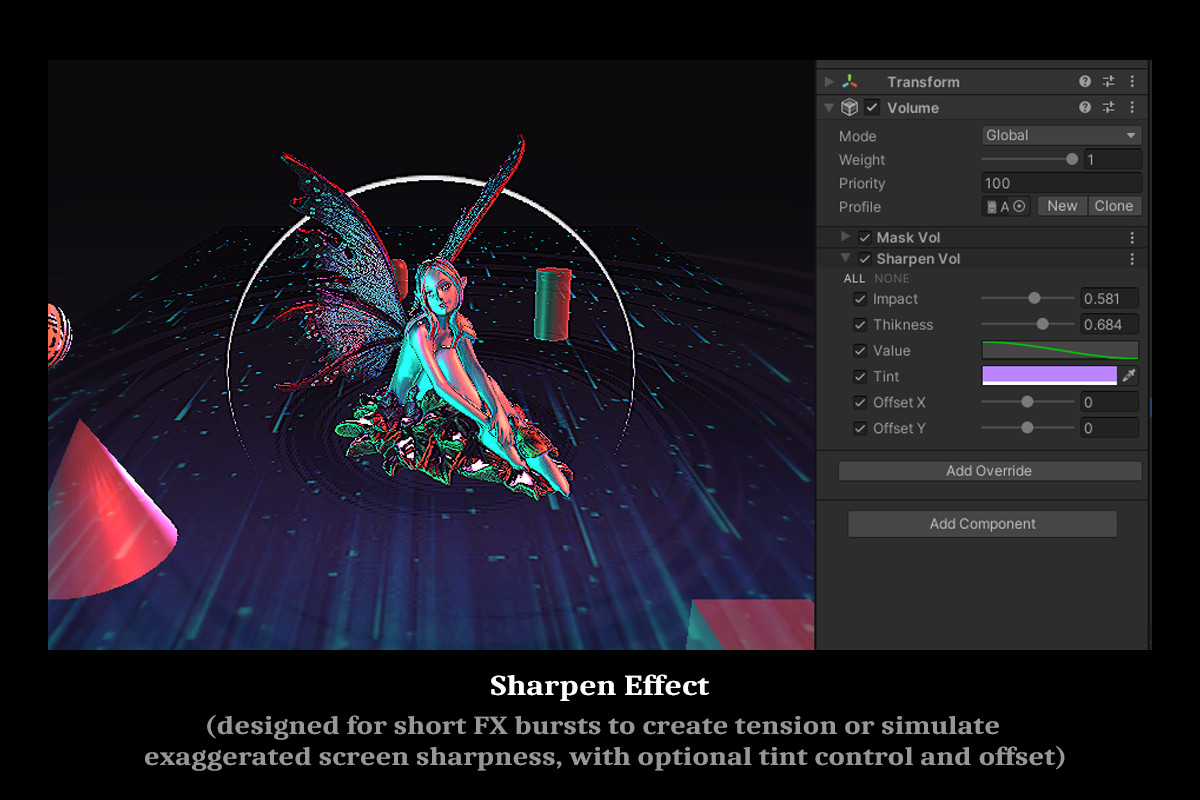Create a New volume profile
1200x800 pixels.
1061,205
